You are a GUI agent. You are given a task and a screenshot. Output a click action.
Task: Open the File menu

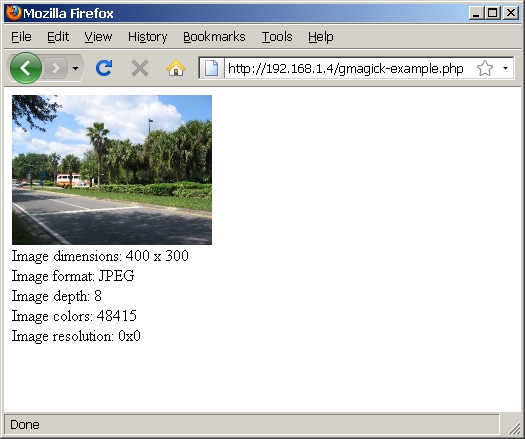[21, 36]
